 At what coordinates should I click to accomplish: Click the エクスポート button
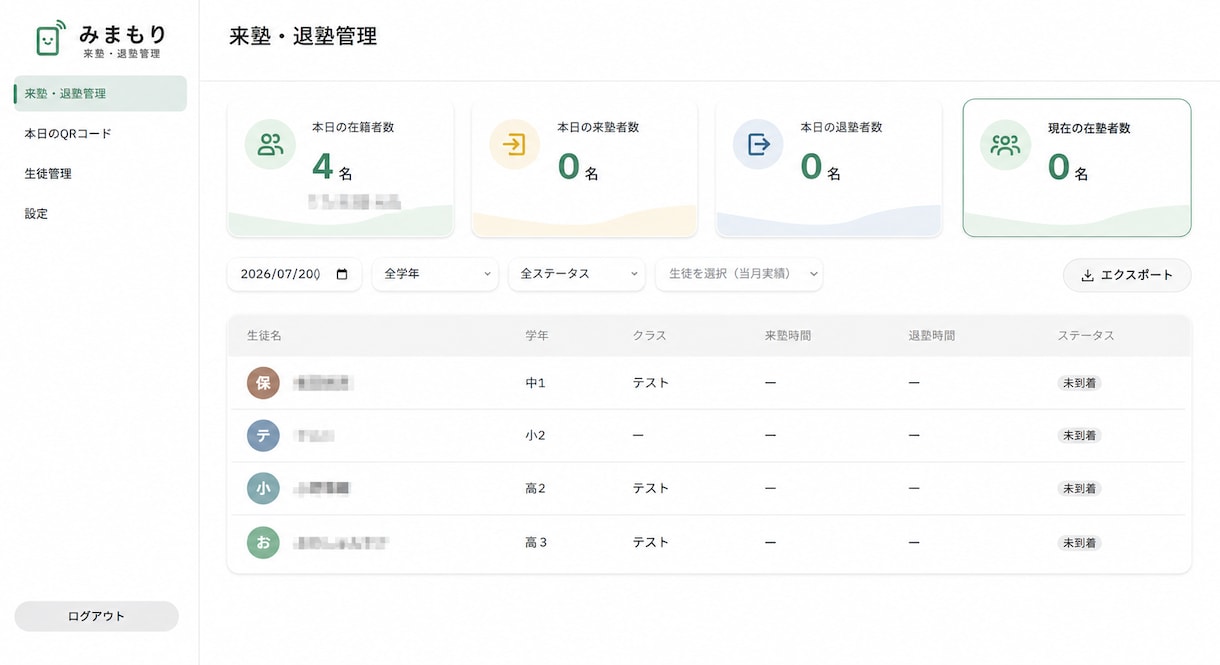pos(1127,275)
